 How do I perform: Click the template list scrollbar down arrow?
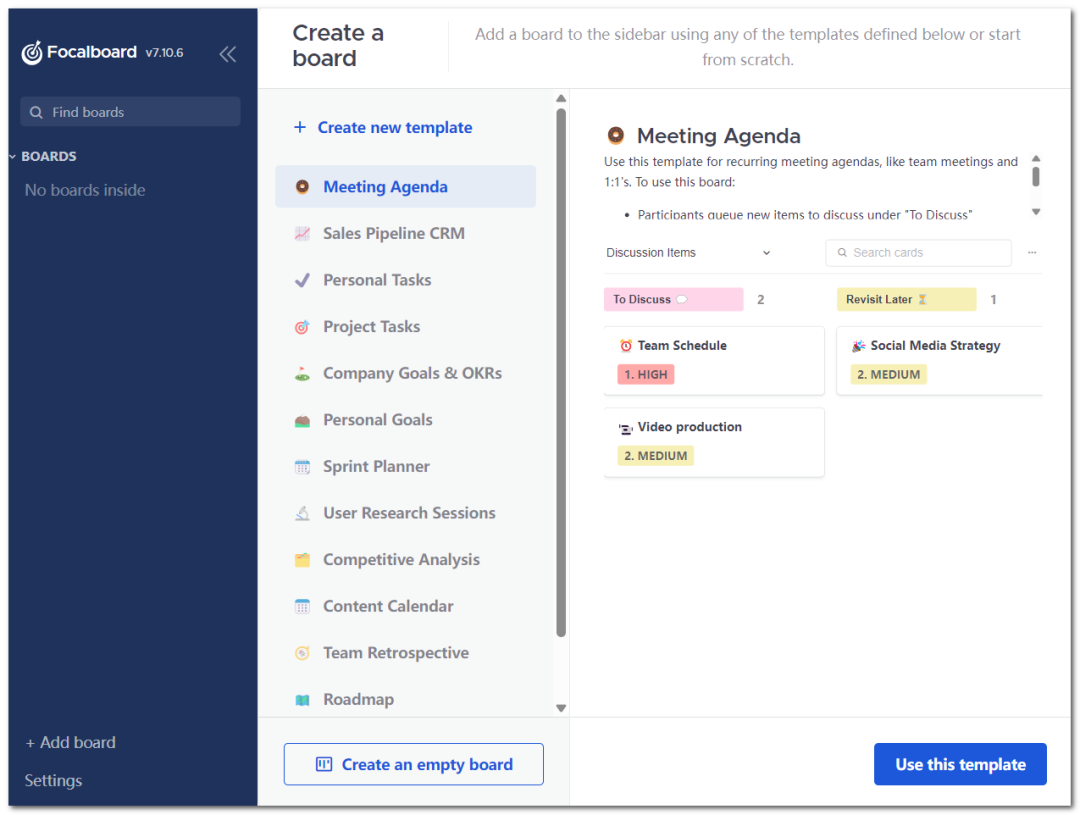point(561,708)
